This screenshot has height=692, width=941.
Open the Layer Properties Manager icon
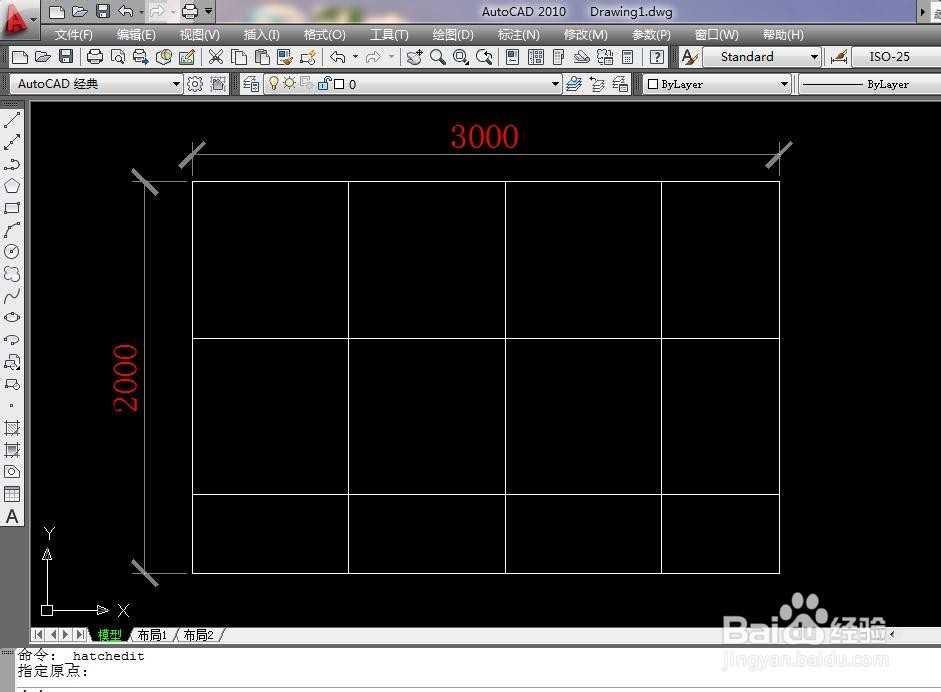251,84
